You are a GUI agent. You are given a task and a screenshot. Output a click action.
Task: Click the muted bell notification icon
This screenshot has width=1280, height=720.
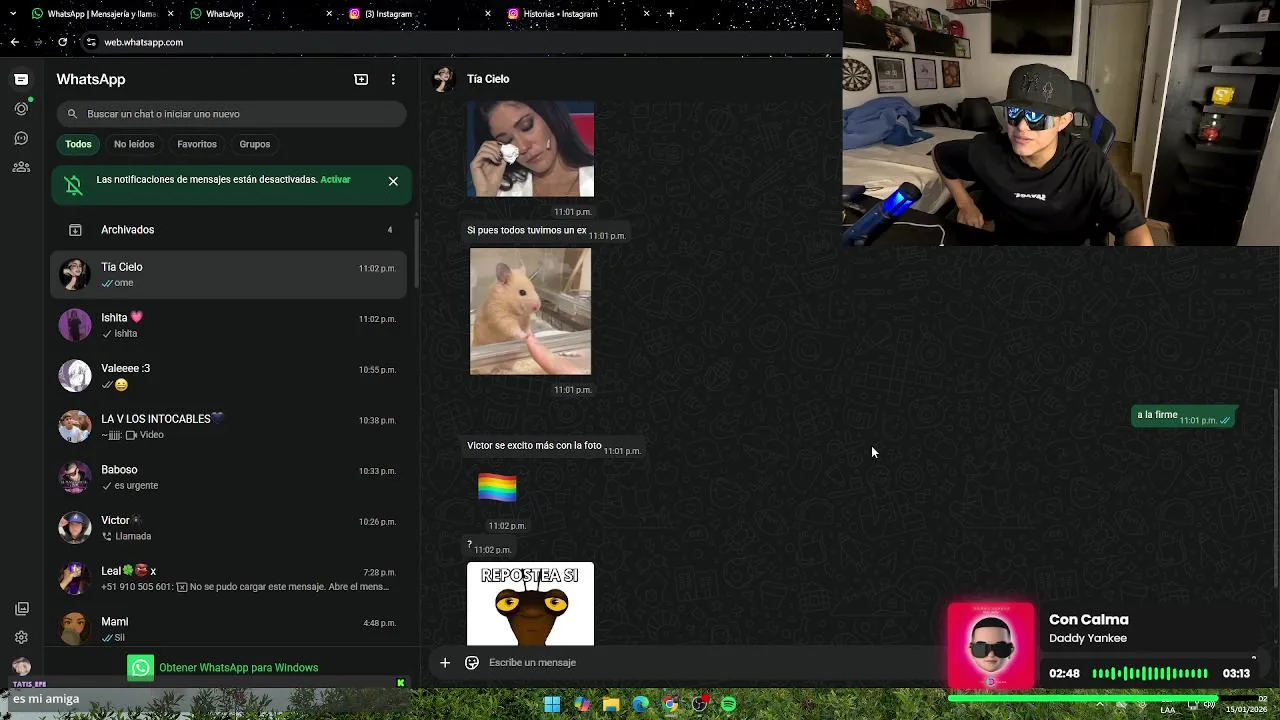(73, 185)
